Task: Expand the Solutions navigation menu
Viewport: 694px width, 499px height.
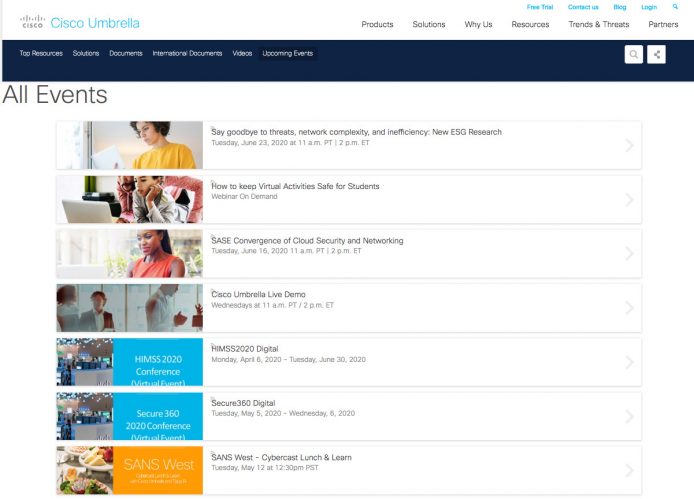Action: pos(428,24)
